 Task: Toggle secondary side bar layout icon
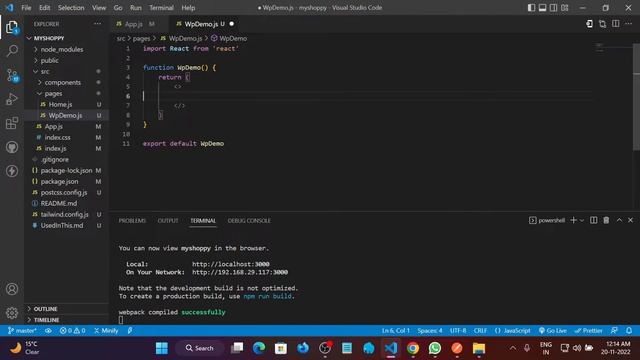coord(553,8)
